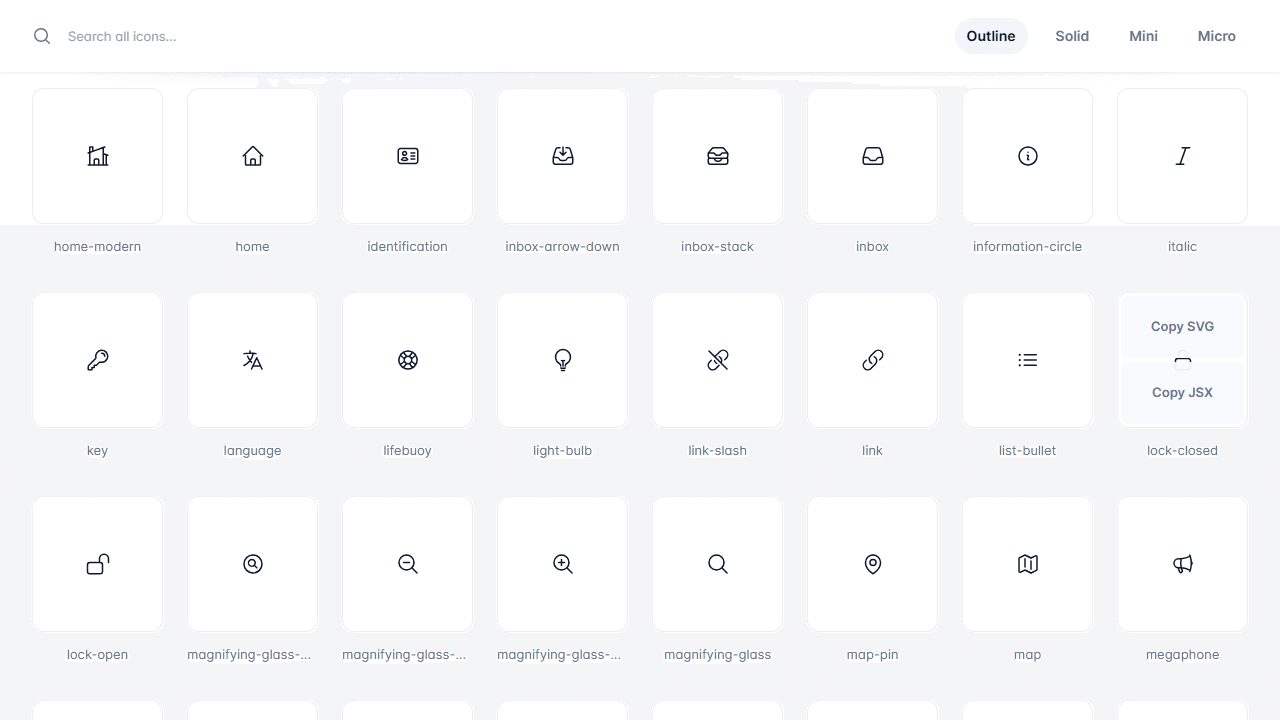This screenshot has height=720, width=1280.
Task: Click the light-bulb icon
Action: (x=562, y=360)
